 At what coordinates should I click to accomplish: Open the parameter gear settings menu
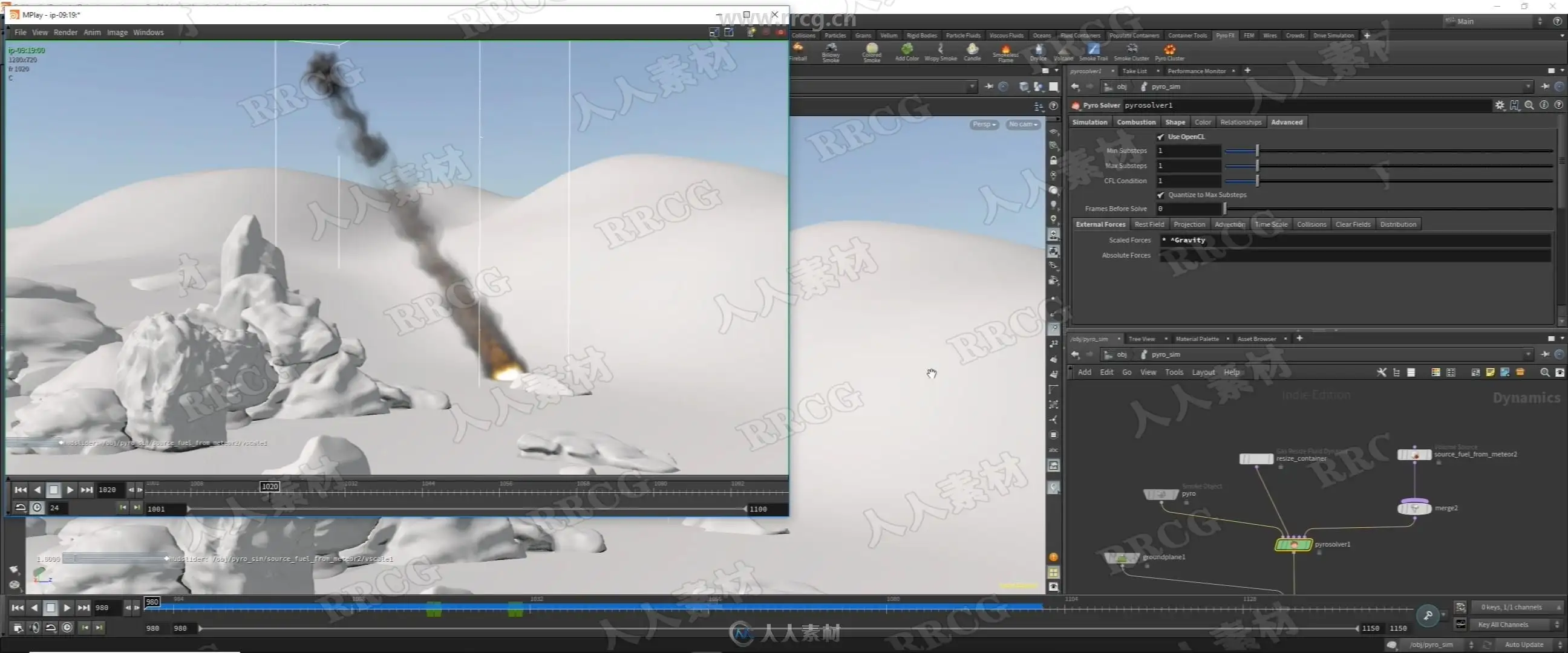tap(1499, 105)
